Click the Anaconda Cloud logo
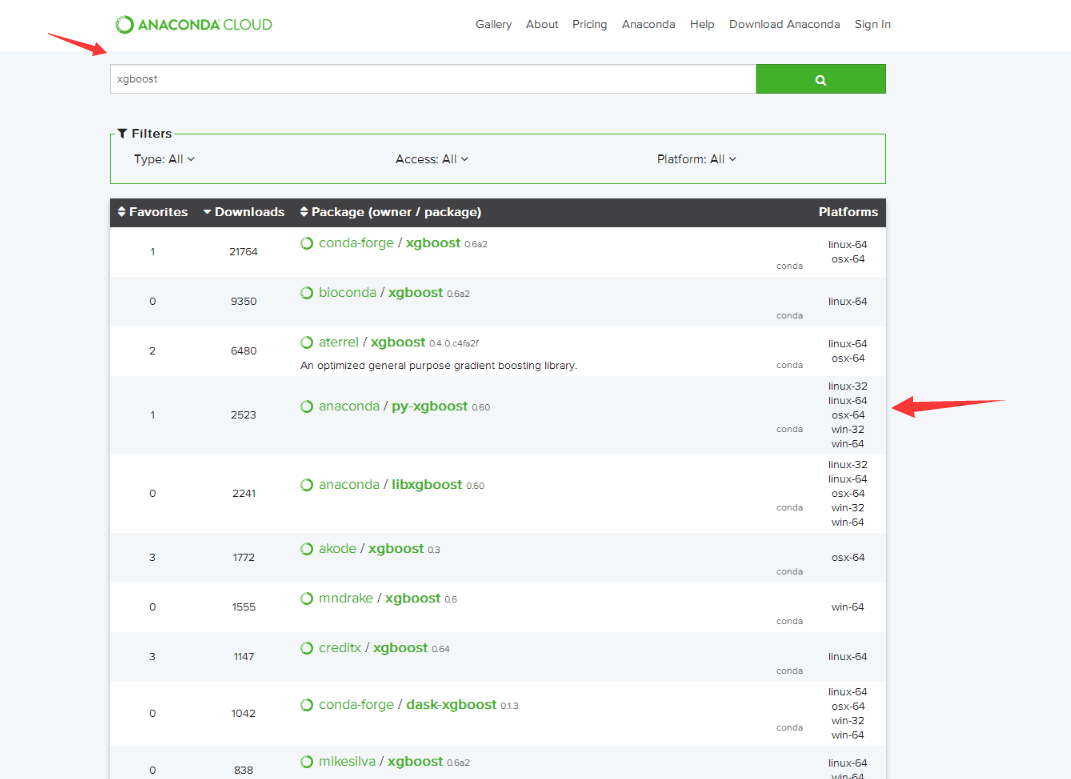The image size is (1071, 779). click(x=194, y=25)
